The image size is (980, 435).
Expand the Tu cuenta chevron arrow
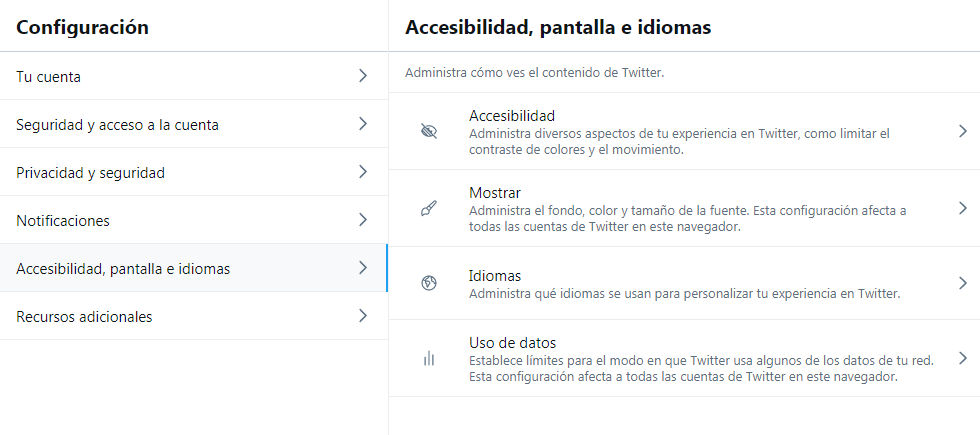pos(362,76)
